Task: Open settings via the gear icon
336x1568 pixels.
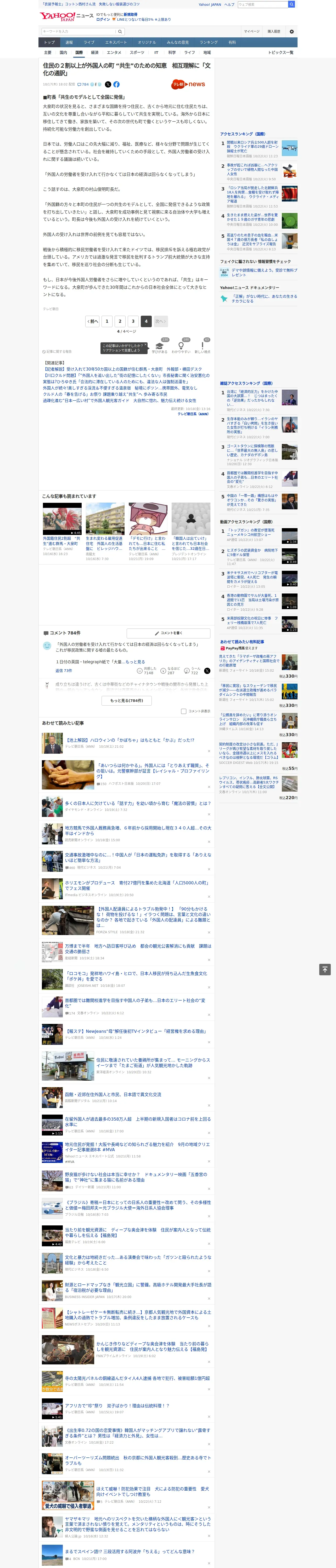Action: (292, 32)
